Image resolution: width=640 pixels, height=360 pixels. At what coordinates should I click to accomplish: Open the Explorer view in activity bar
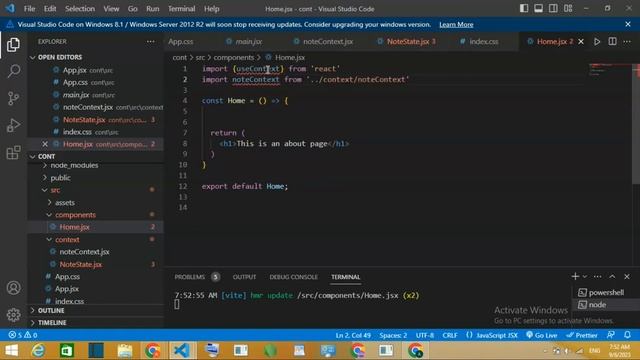(x=13, y=44)
